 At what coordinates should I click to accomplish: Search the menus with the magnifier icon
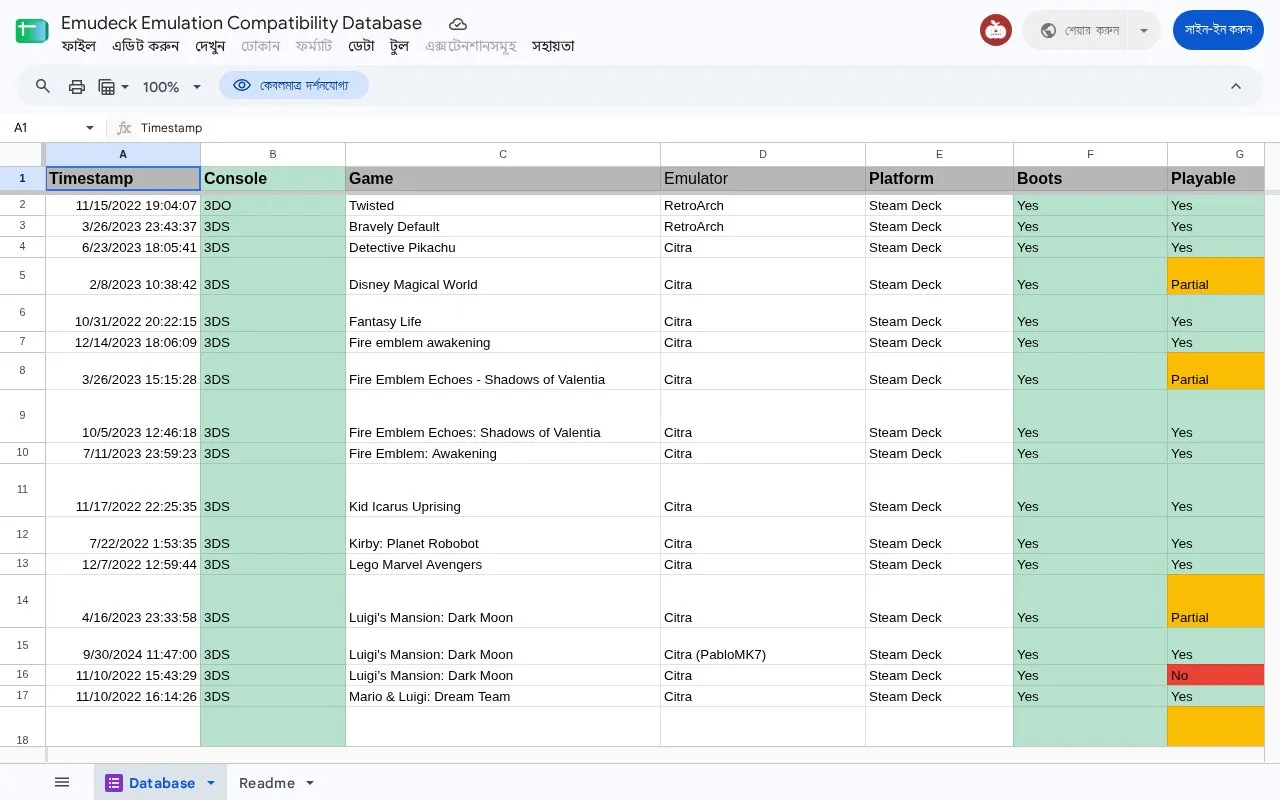(42, 86)
